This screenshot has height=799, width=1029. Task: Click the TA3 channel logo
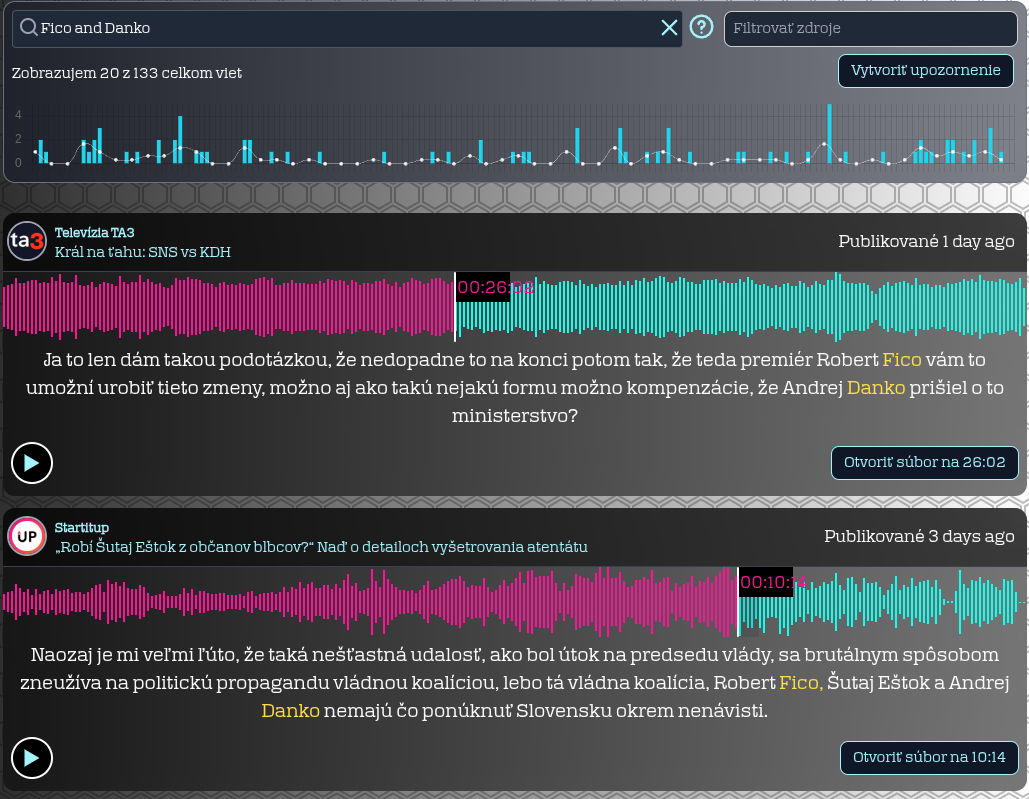[x=27, y=241]
